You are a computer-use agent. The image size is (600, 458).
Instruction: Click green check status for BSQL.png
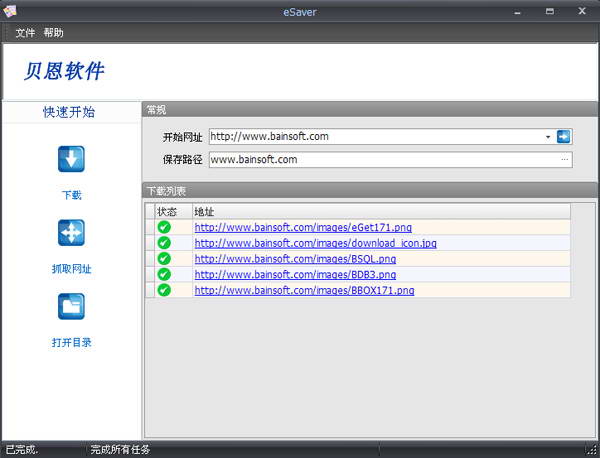[x=164, y=259]
